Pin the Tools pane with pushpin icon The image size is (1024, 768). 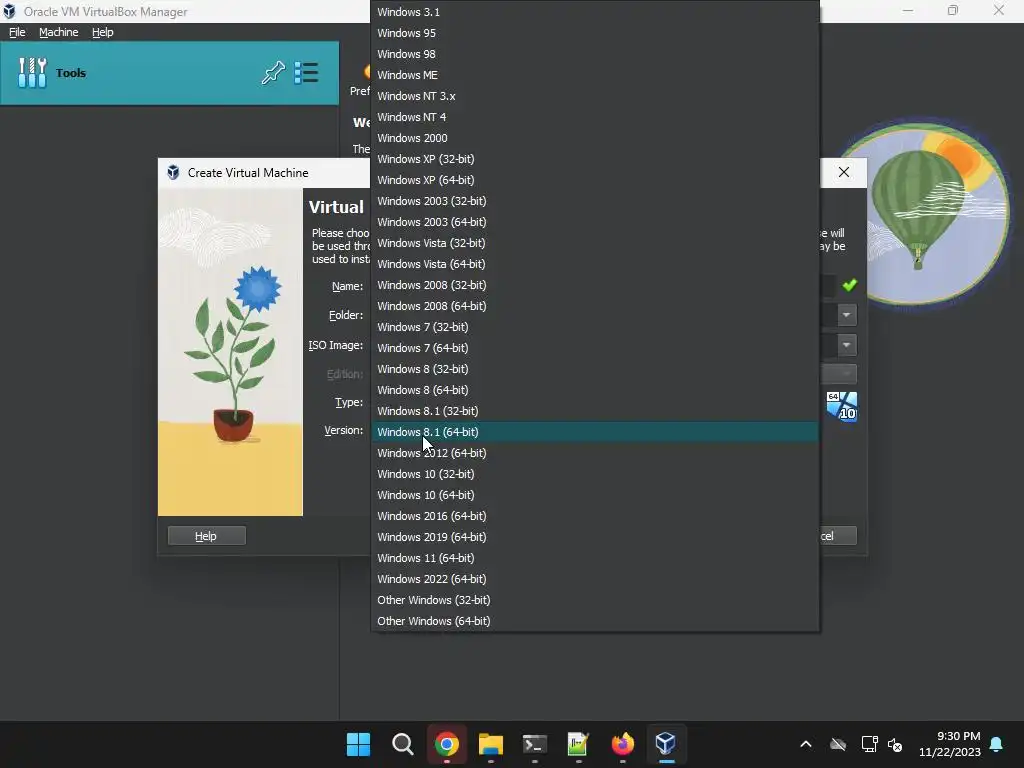tap(273, 72)
